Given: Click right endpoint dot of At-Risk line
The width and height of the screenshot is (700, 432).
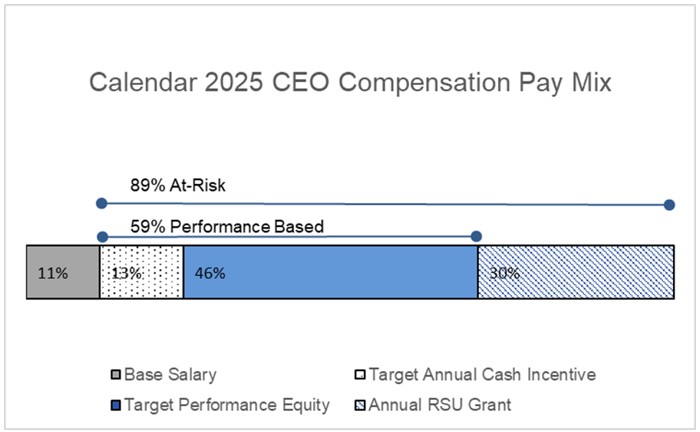Looking at the screenshot, I should 669,205.
